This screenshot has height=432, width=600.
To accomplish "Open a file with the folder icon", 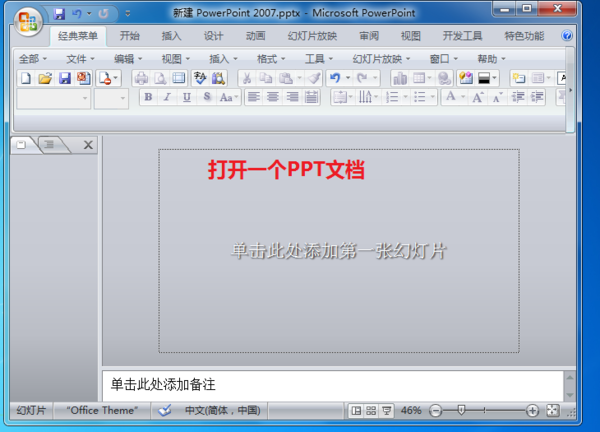I will [x=45, y=78].
